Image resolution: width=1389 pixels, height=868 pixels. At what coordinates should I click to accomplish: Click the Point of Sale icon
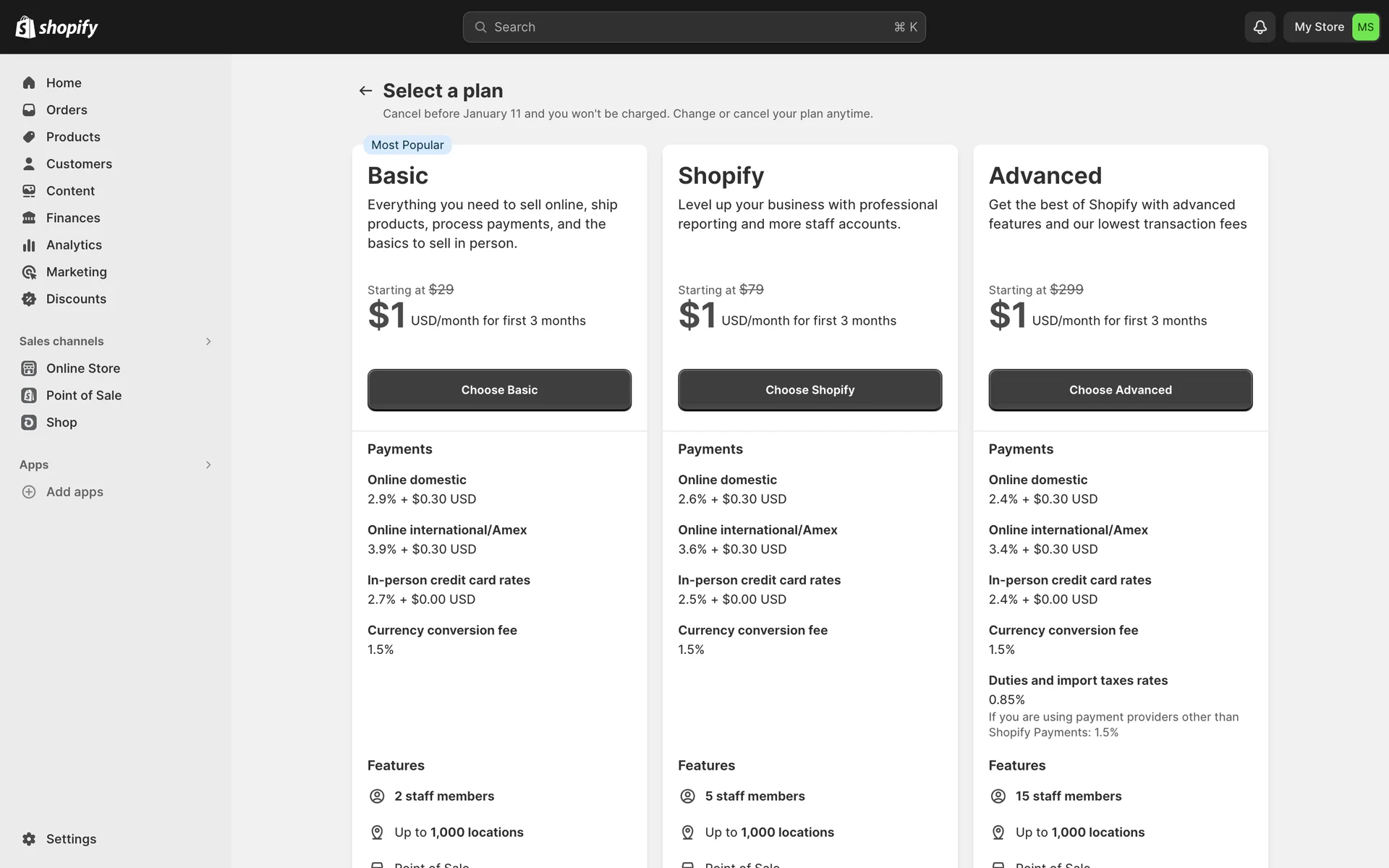(29, 396)
